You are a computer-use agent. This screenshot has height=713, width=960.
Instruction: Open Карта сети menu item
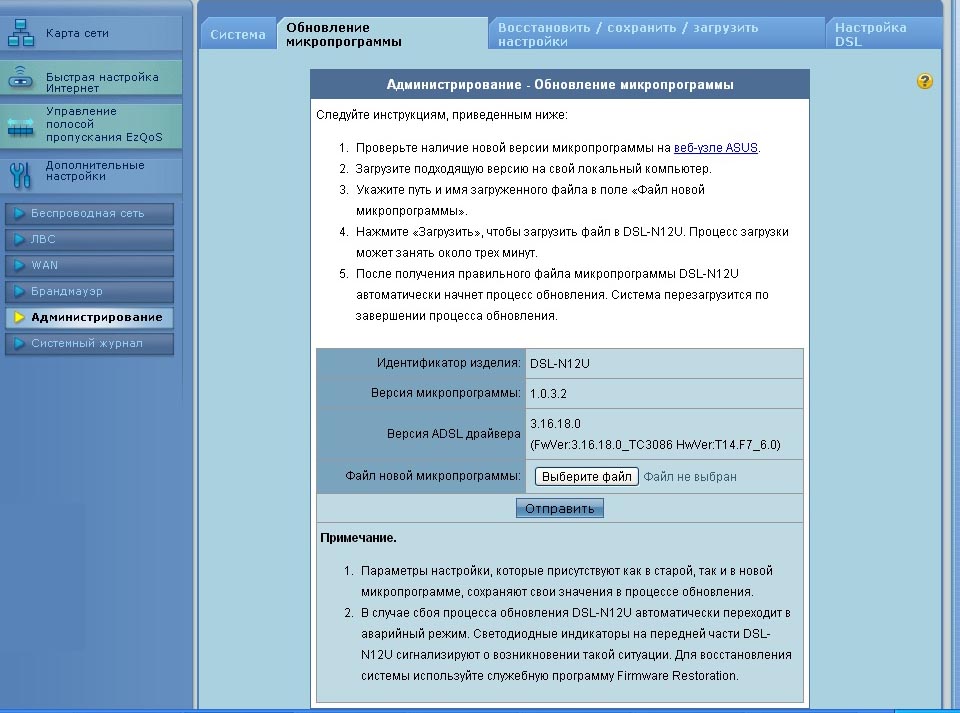click(91, 33)
